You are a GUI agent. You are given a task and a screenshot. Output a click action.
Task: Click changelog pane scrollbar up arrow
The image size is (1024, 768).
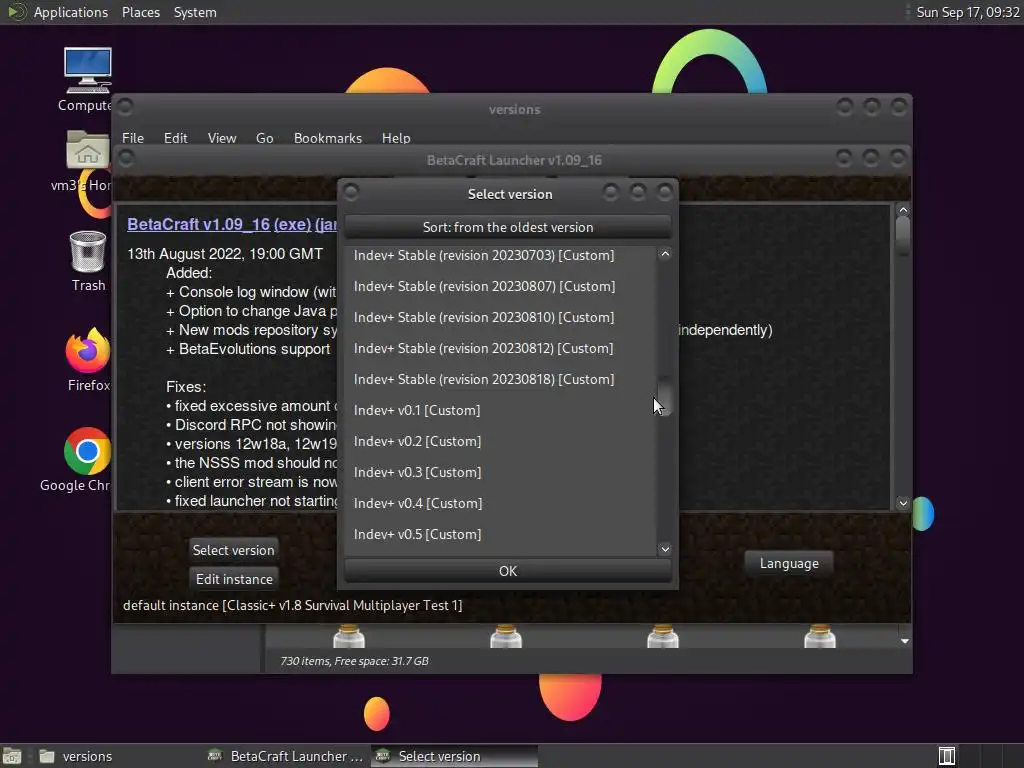903,210
